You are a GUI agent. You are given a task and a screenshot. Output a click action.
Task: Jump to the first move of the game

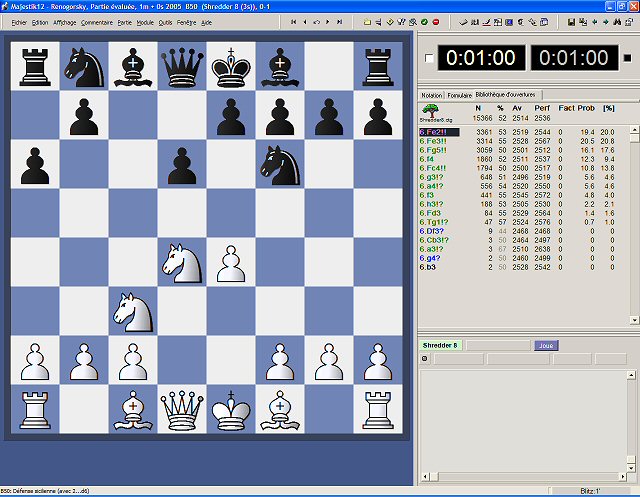[x=293, y=21]
